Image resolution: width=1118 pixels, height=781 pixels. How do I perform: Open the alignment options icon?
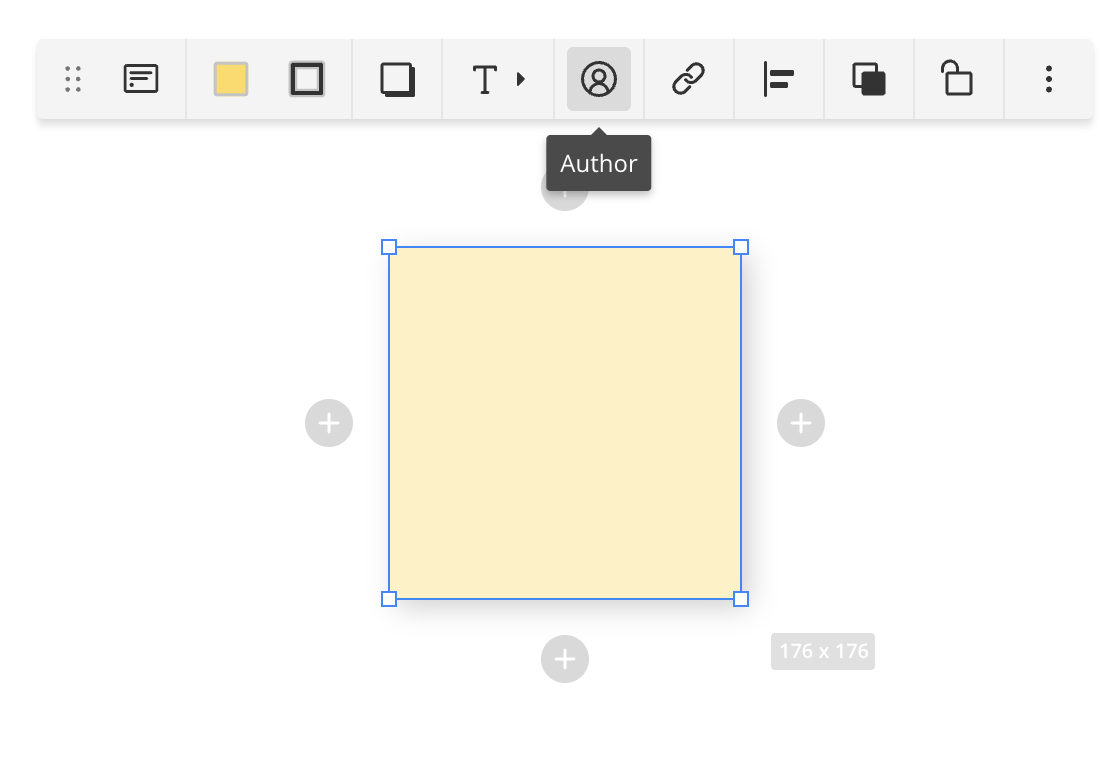coord(779,79)
